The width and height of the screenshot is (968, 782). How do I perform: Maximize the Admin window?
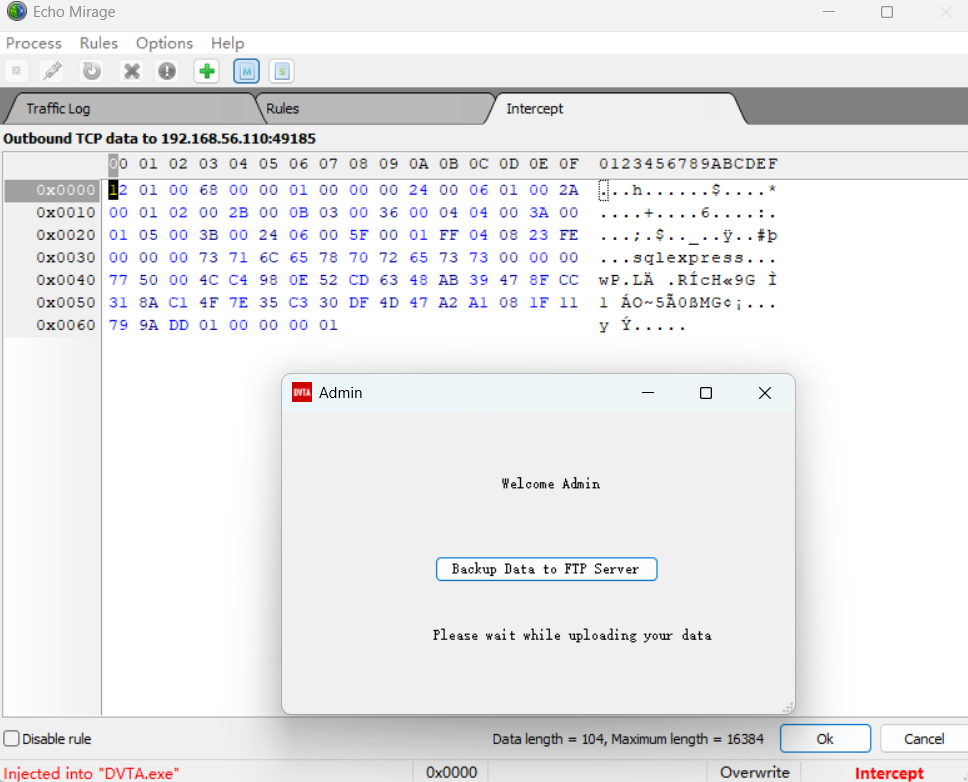tap(706, 393)
